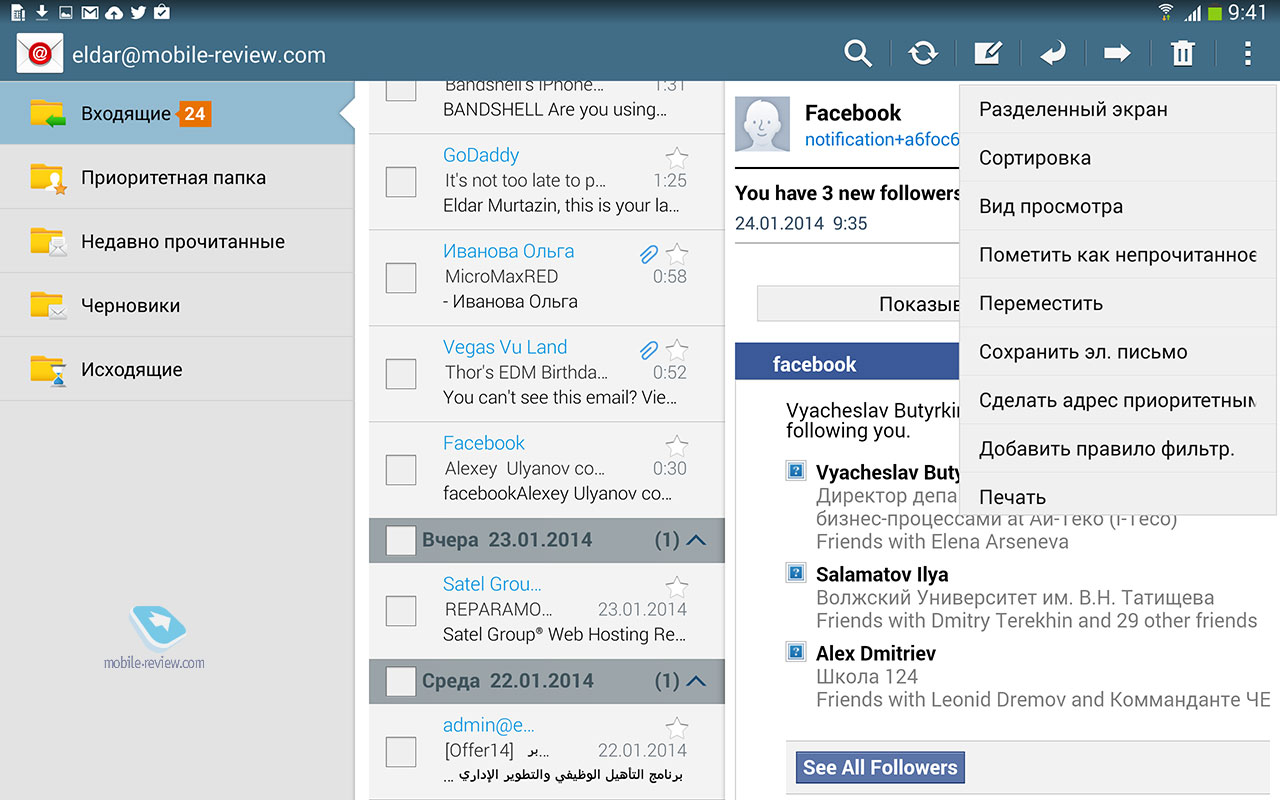Tap notification+a6foc sender address

[x=882, y=140]
